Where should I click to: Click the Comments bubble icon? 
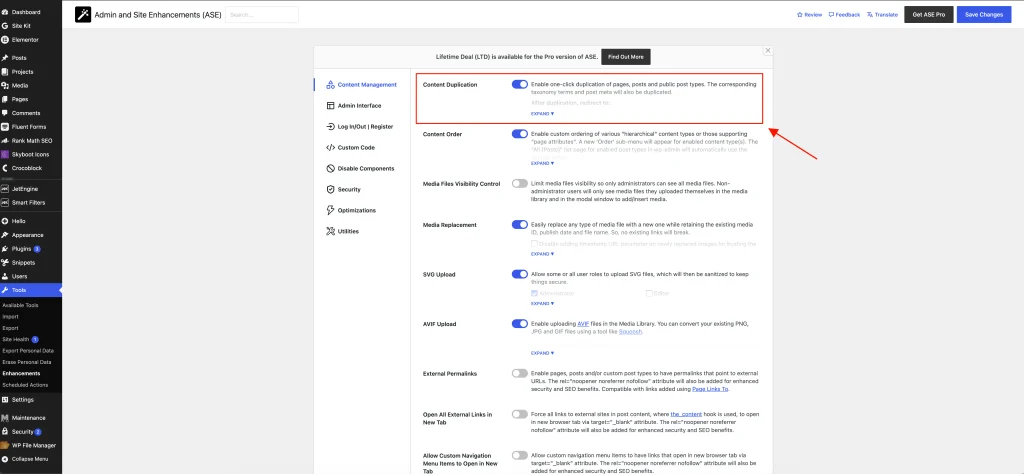5,113
